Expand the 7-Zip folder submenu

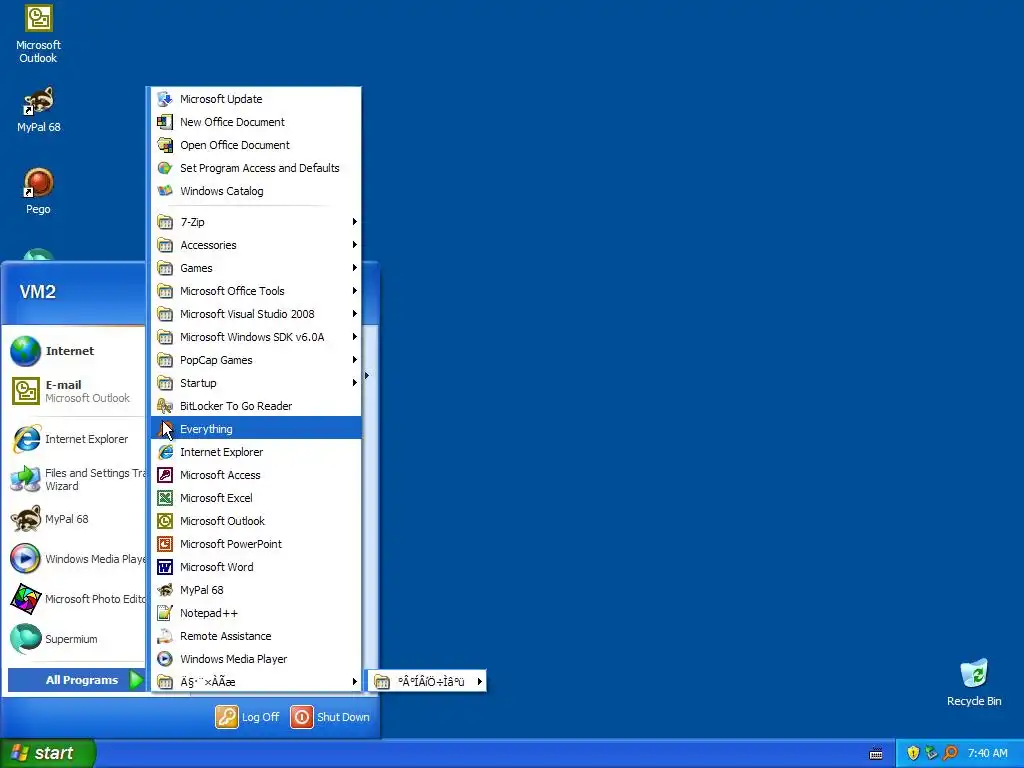[x=256, y=222]
